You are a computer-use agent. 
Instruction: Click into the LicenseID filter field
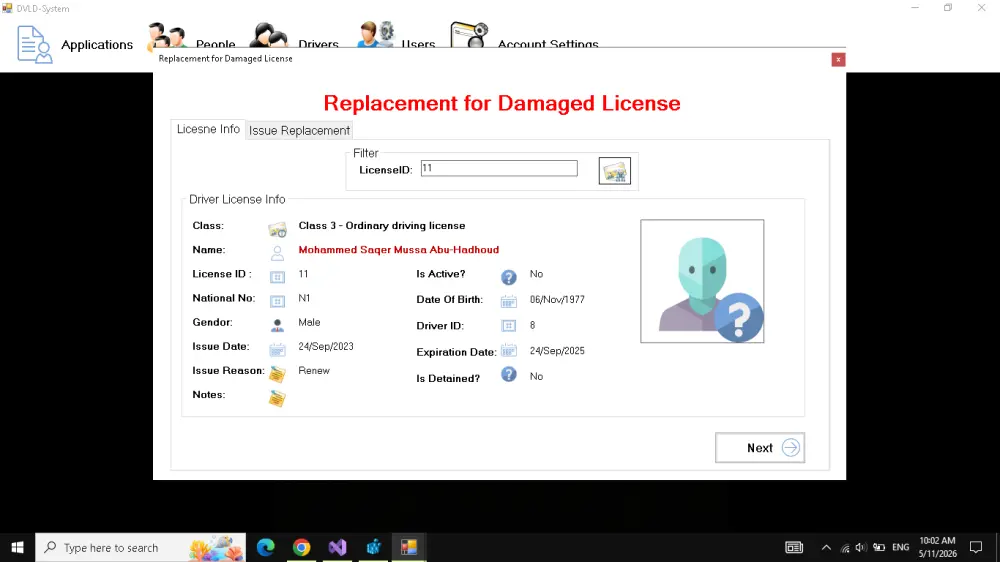(499, 168)
